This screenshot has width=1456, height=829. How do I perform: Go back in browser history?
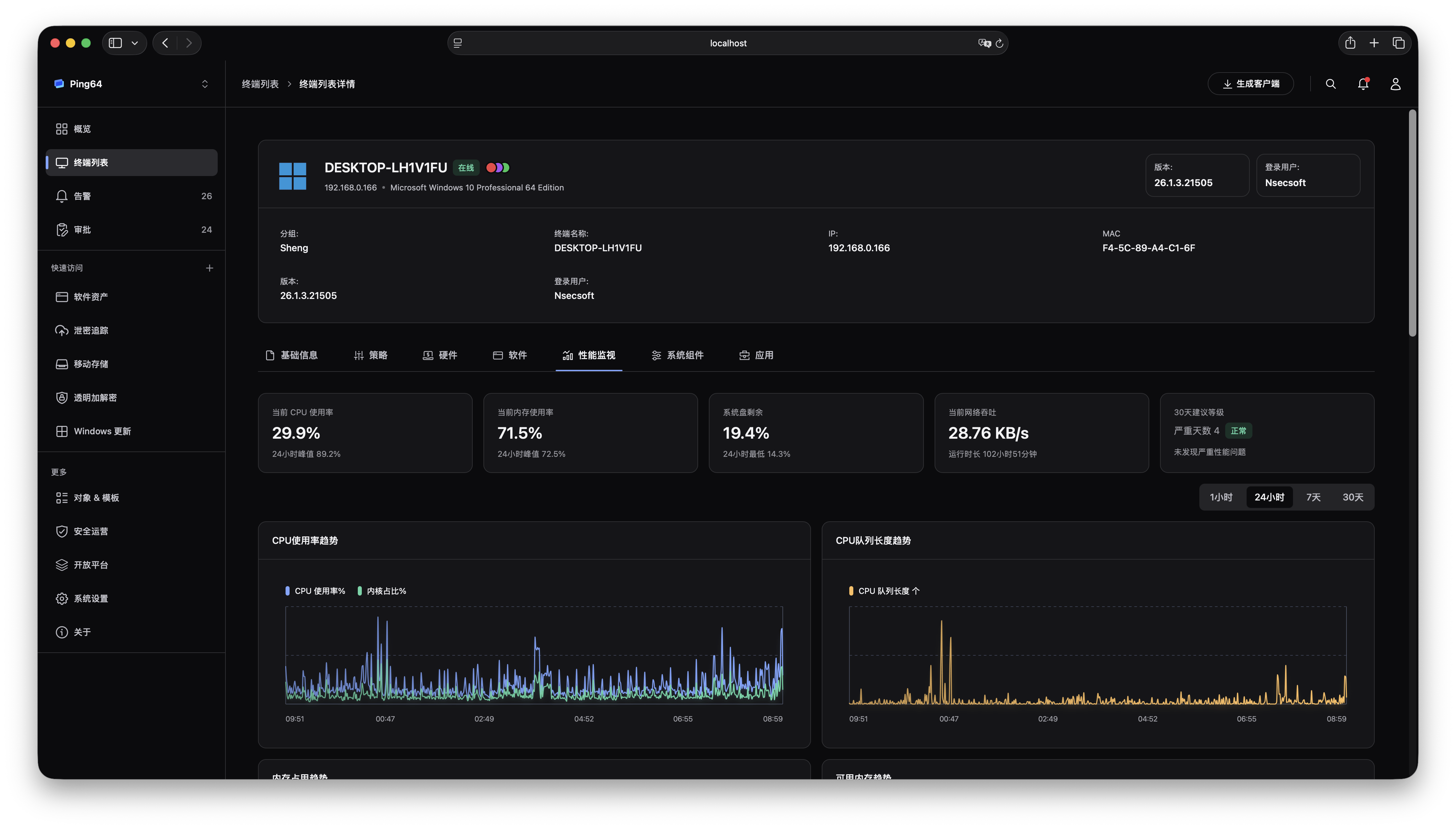click(165, 43)
